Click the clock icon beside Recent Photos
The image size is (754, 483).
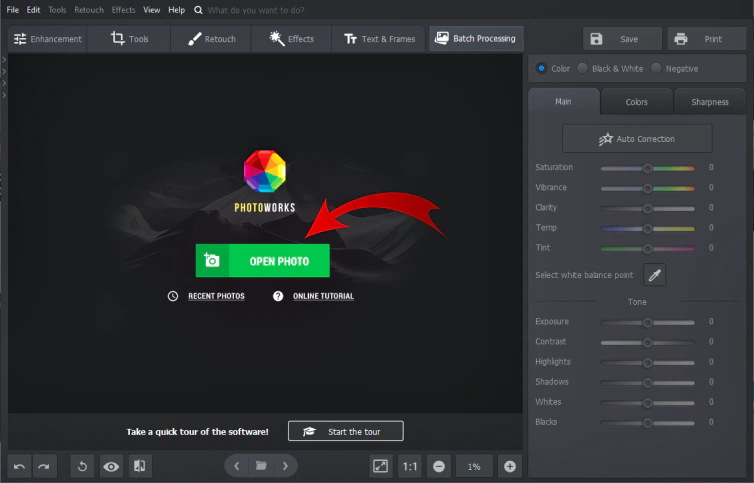[x=173, y=296]
